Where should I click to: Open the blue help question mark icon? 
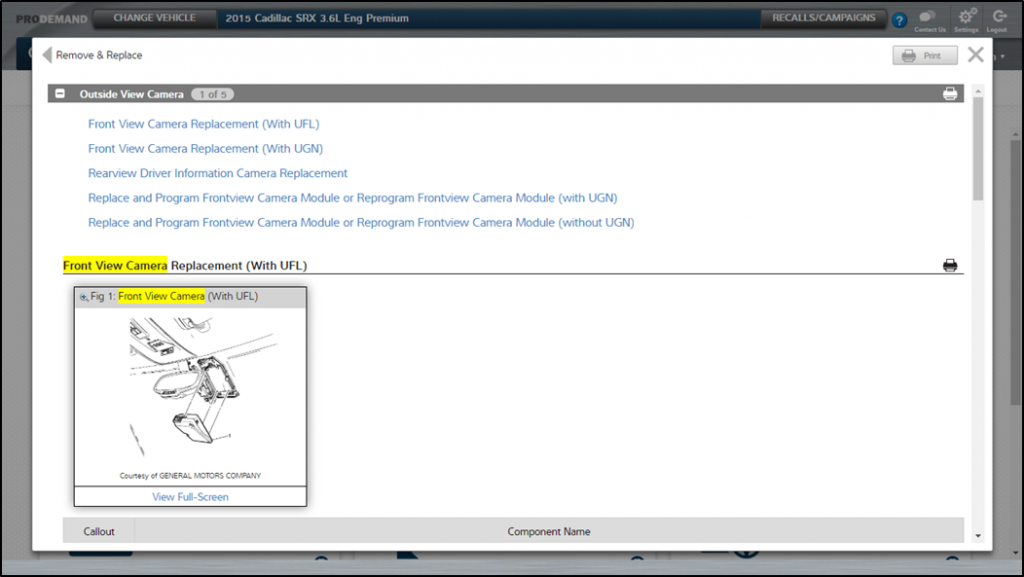[x=899, y=19]
